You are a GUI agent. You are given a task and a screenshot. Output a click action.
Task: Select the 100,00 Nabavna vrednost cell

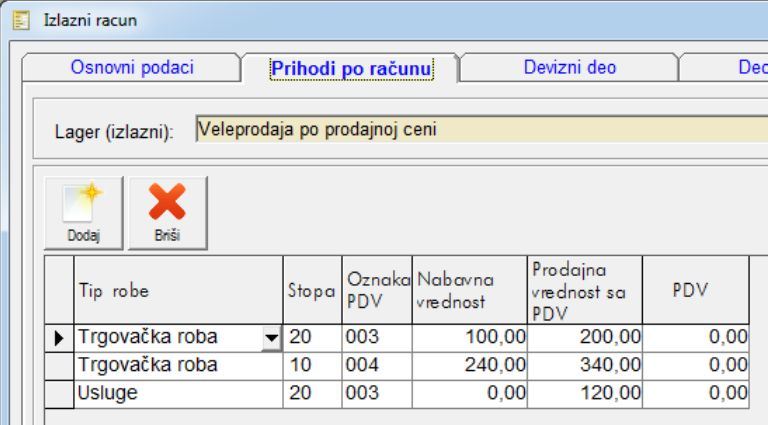point(470,338)
